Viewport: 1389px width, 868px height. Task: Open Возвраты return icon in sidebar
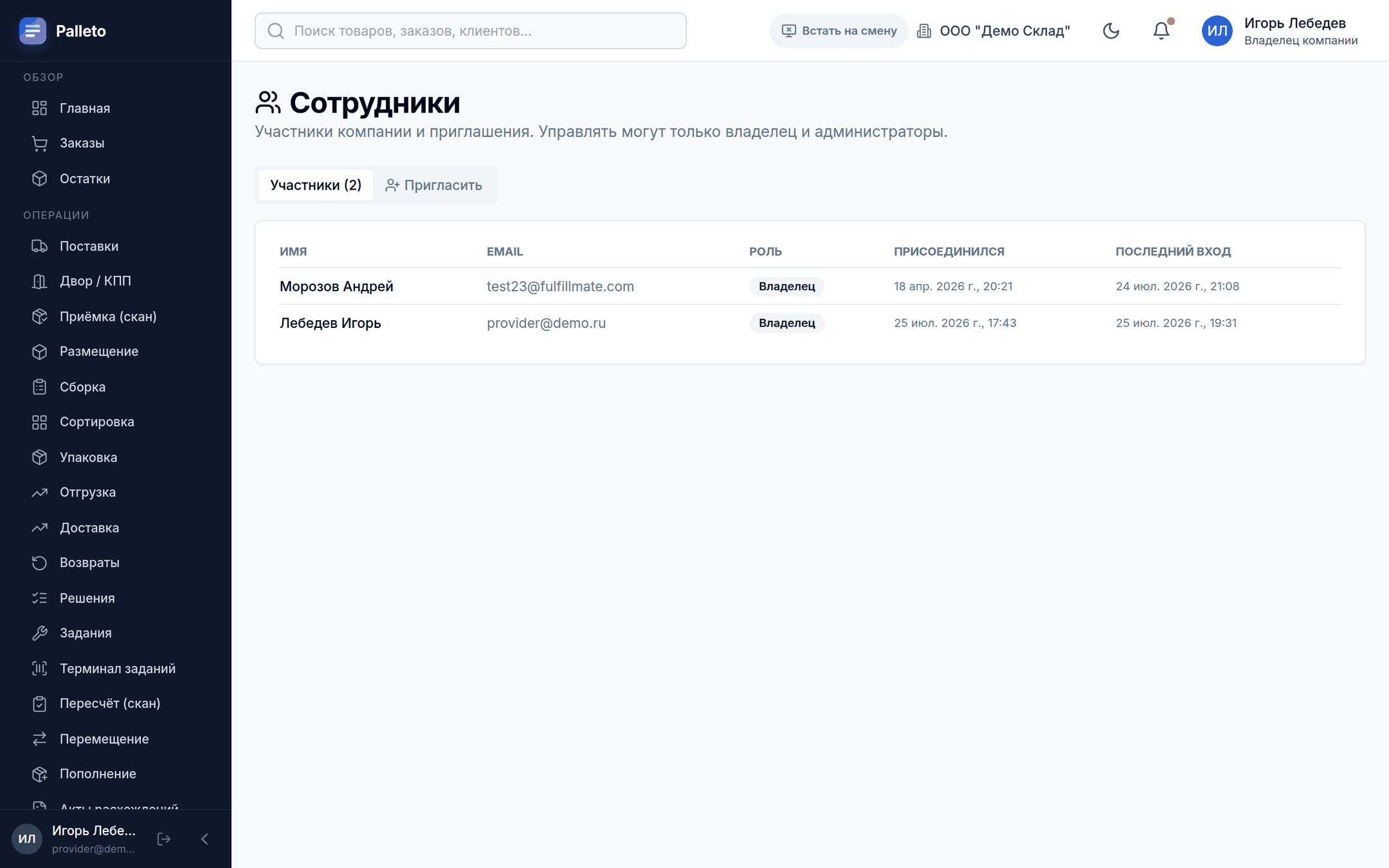pos(40,563)
